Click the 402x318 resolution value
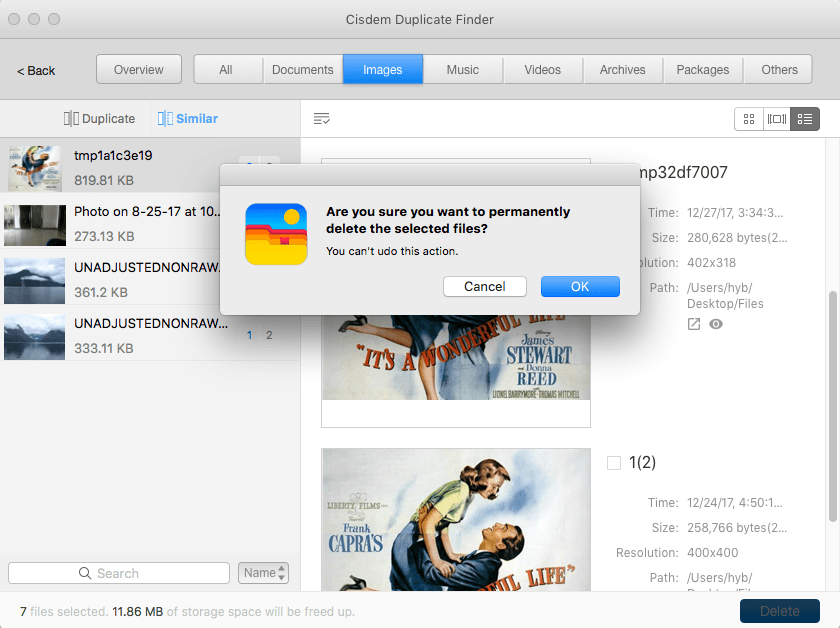 (711, 263)
